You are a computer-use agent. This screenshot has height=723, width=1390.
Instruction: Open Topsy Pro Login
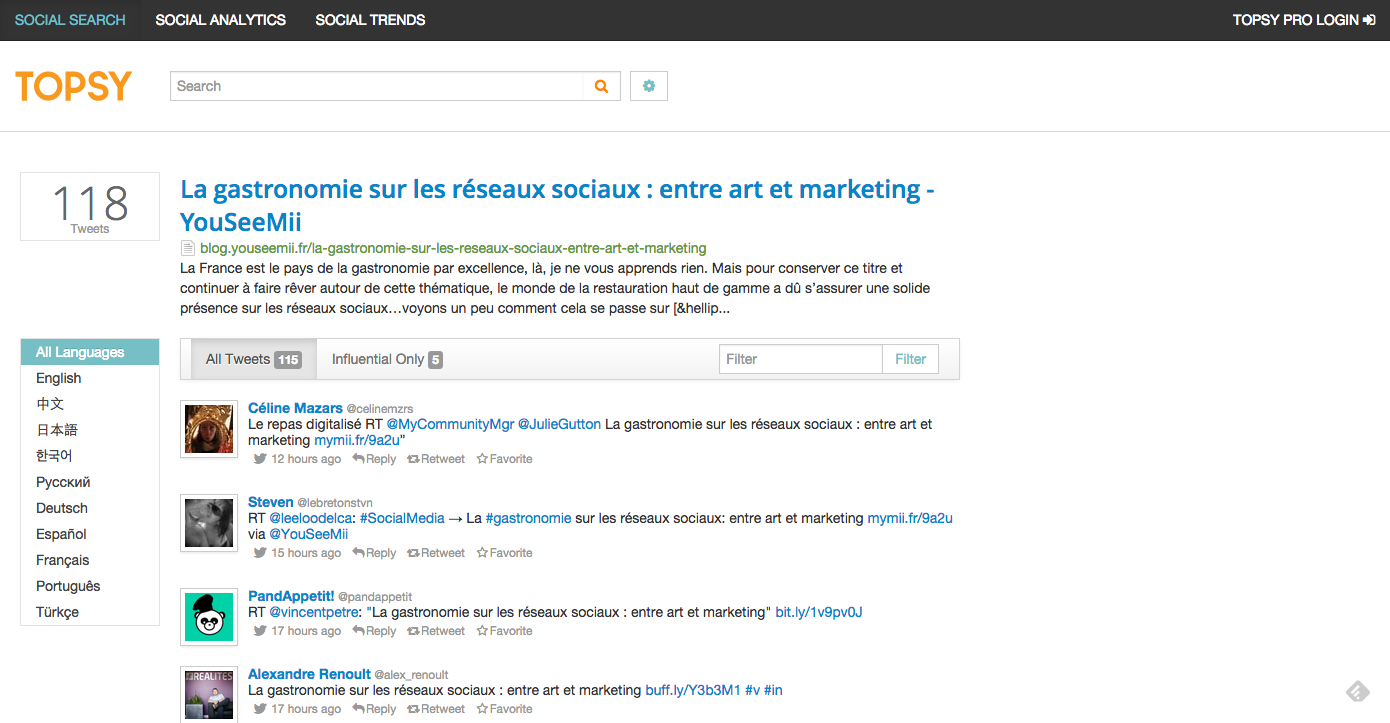click(x=1304, y=20)
